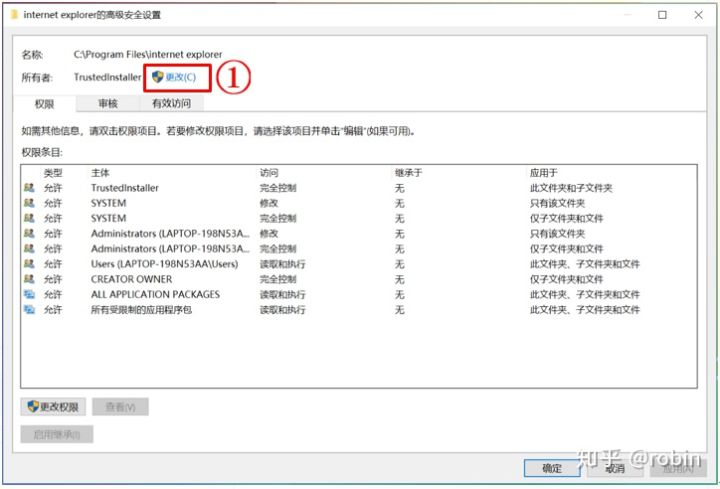Click the icon on the Users row
The width and height of the screenshot is (720, 489).
(x=29, y=264)
